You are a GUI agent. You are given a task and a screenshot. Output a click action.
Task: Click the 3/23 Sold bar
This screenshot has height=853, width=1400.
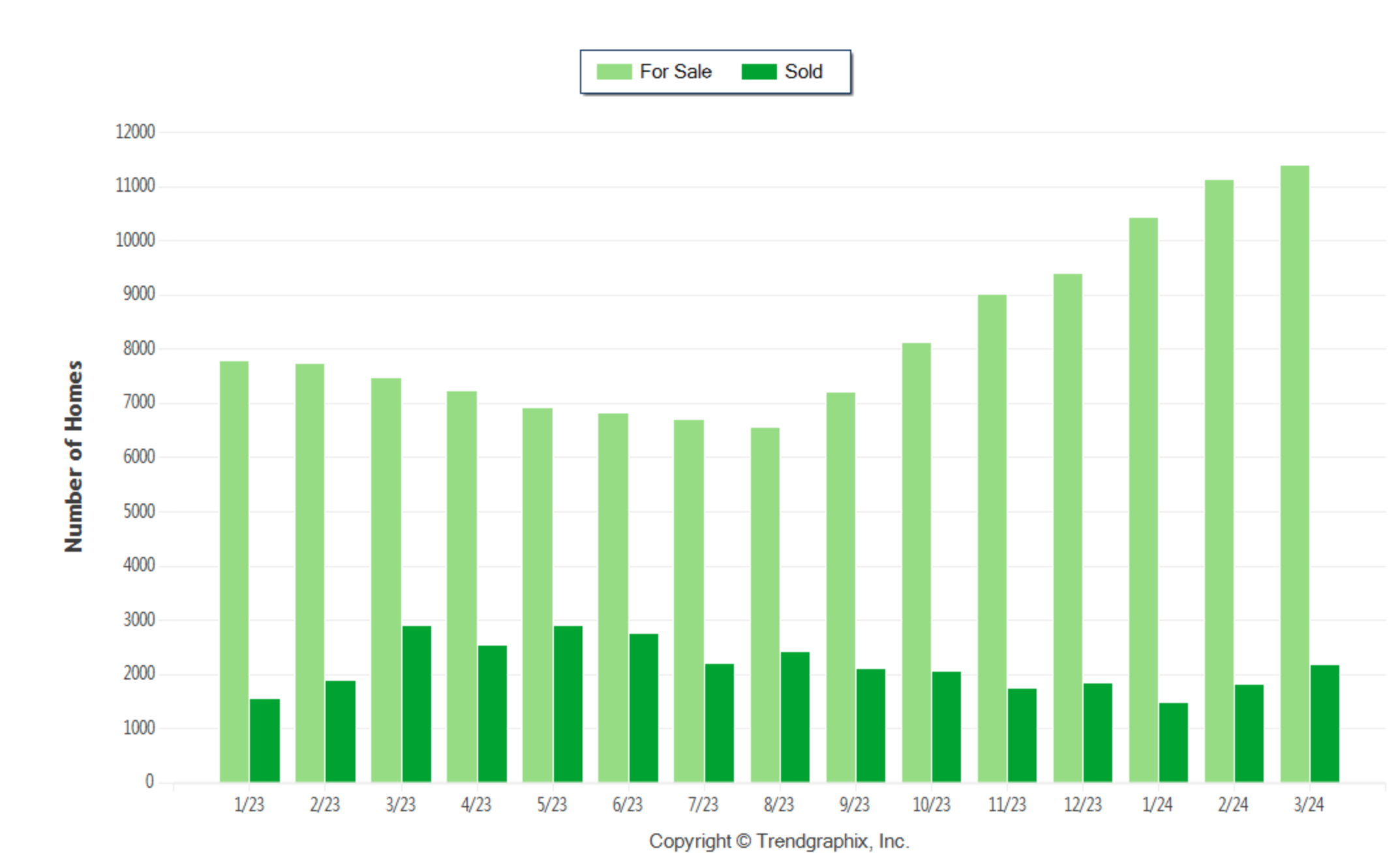(417, 704)
